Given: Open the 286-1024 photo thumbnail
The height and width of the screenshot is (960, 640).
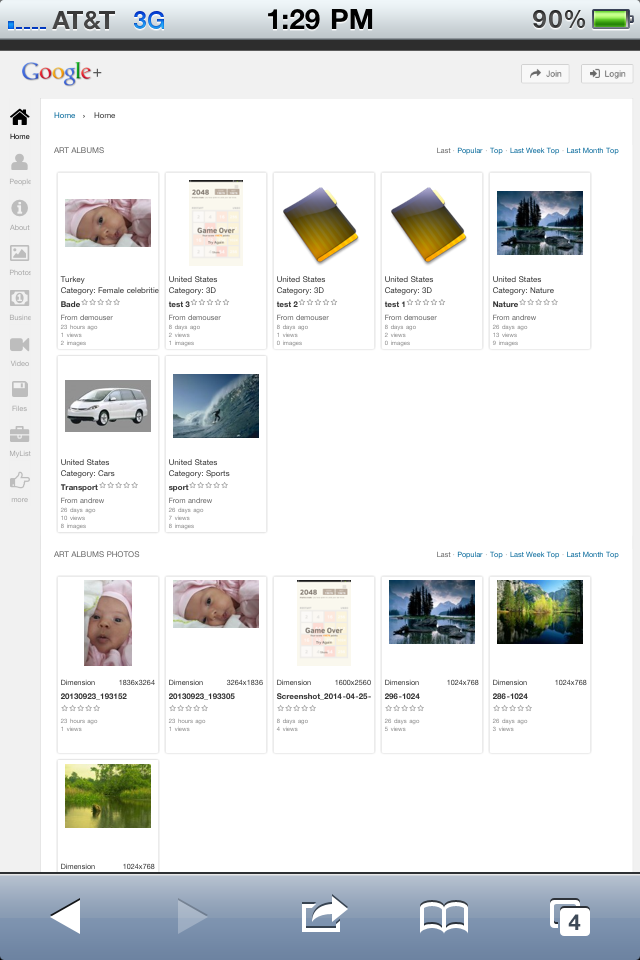Looking at the screenshot, I should 540,612.
